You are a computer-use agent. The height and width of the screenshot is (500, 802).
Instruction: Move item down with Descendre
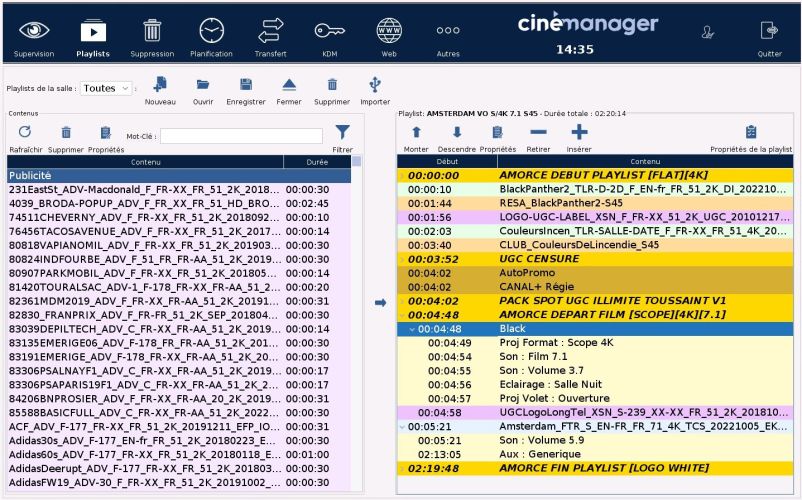pyautogui.click(x=457, y=132)
